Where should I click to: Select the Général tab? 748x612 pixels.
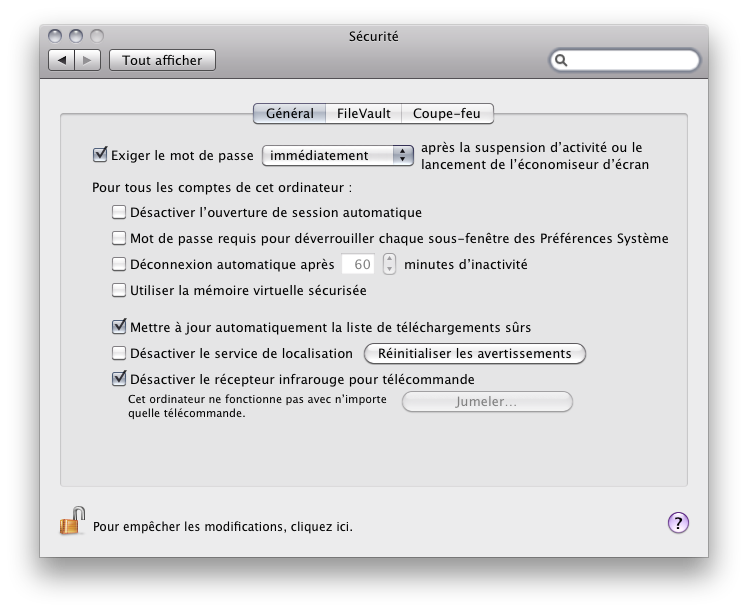tap(289, 114)
